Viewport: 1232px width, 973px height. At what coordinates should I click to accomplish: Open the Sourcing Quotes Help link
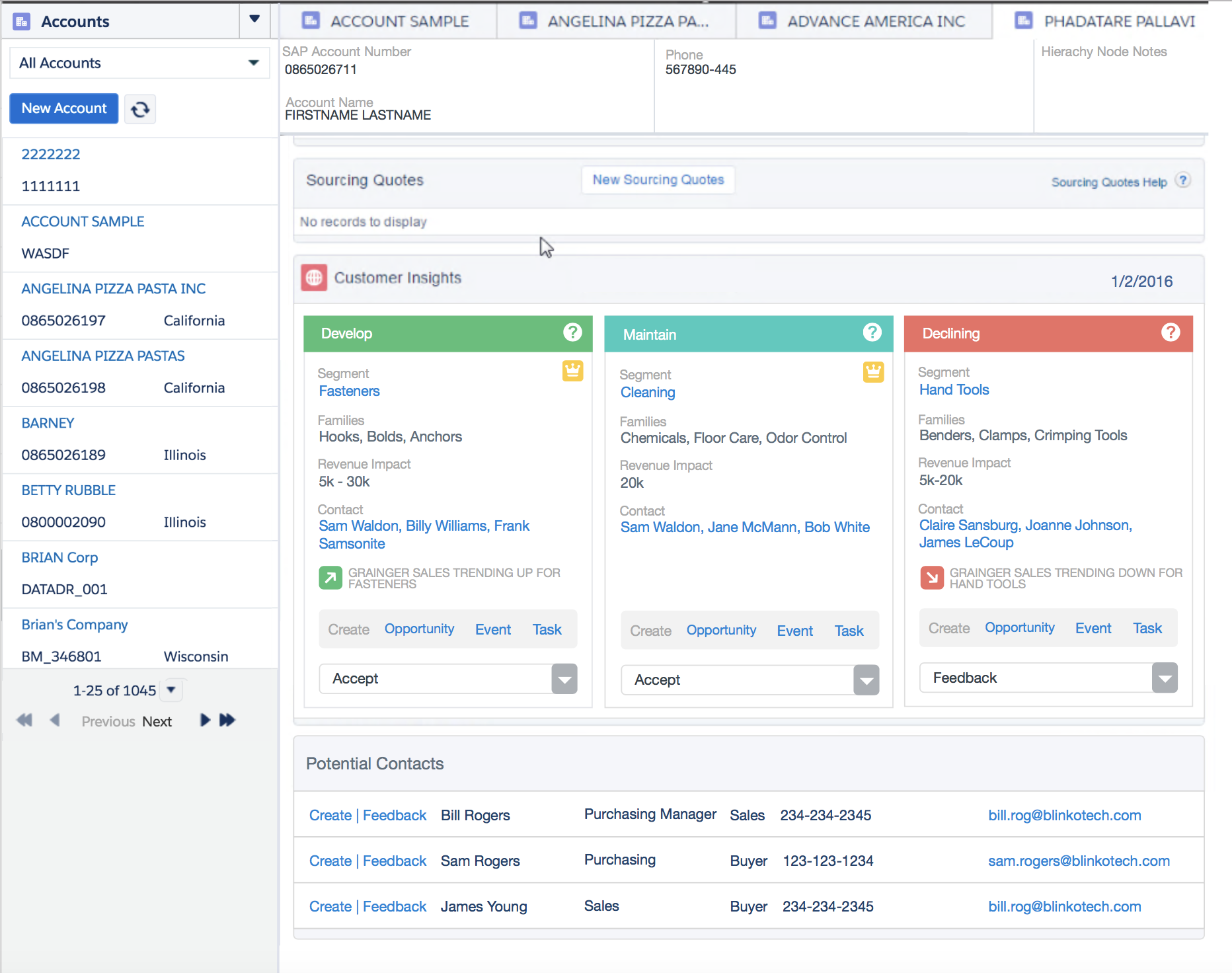[x=1109, y=182]
